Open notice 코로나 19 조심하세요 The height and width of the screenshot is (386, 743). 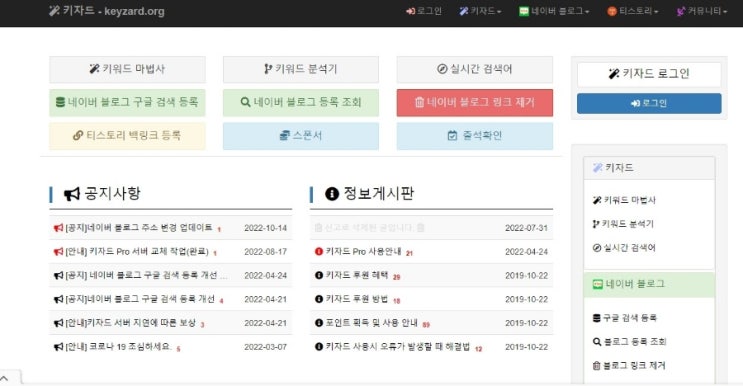(118, 347)
